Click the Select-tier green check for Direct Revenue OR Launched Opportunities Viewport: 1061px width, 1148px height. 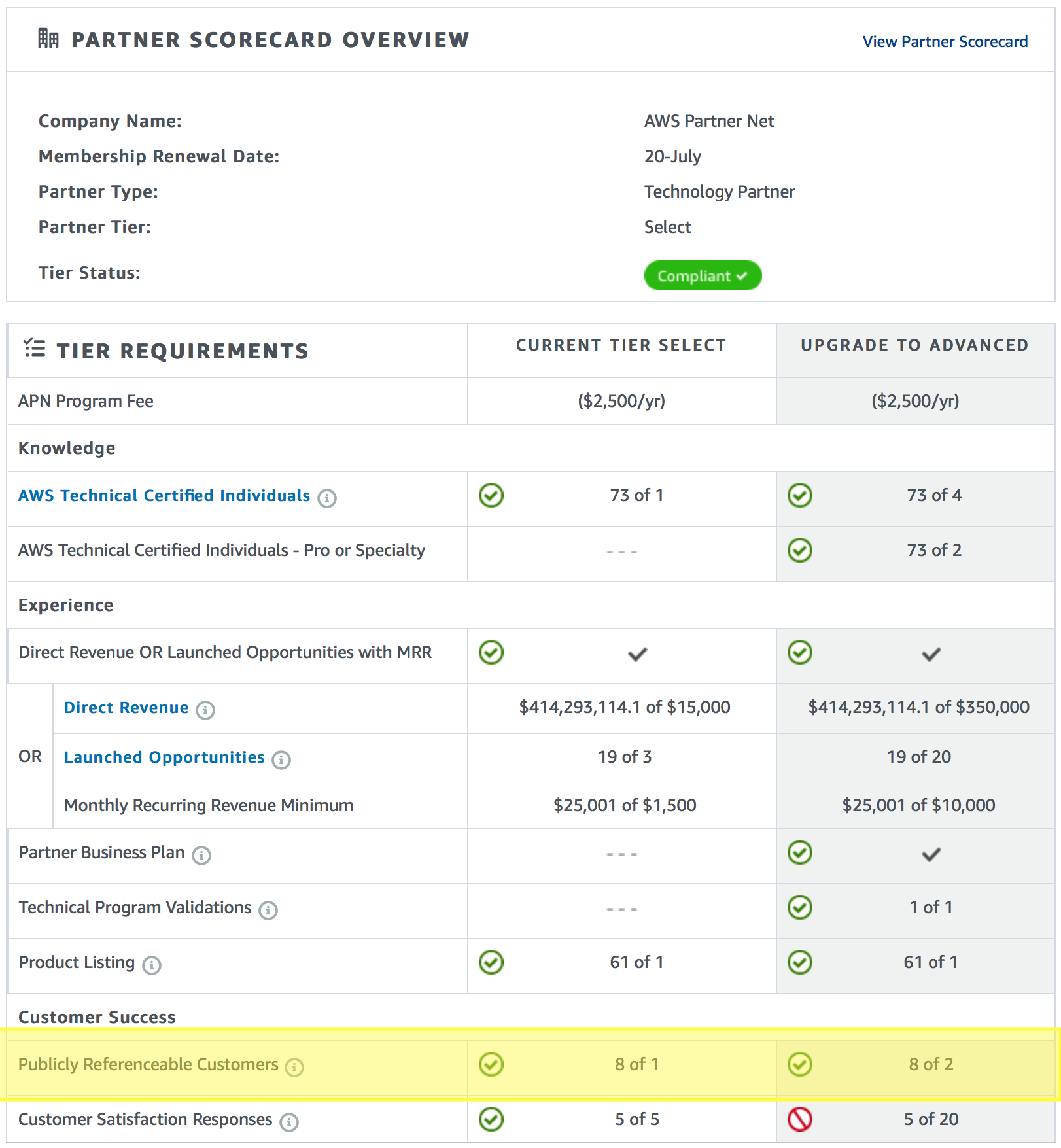pos(491,652)
